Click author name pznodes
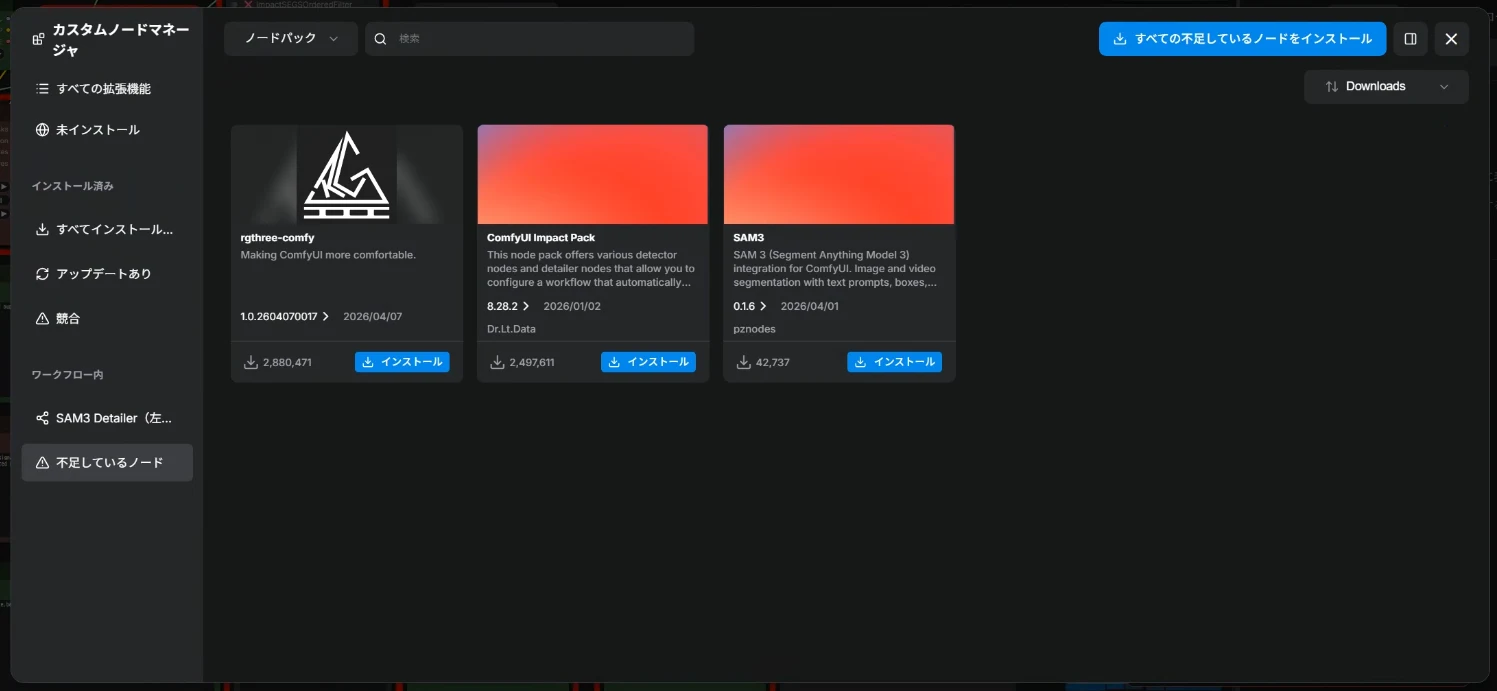The image size is (1497, 691). click(x=754, y=329)
